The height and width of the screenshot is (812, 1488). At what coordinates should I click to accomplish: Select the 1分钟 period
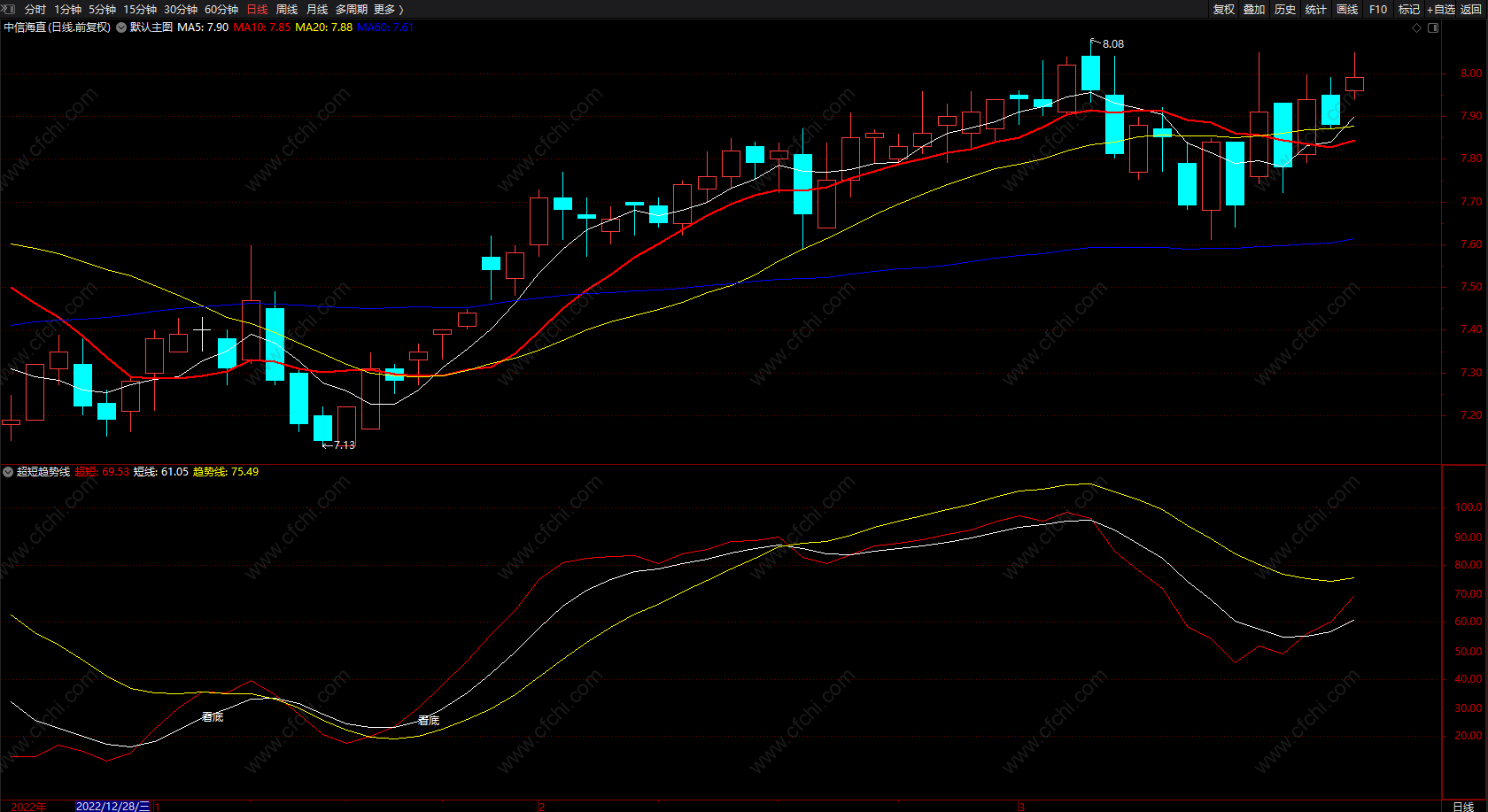coord(67,9)
